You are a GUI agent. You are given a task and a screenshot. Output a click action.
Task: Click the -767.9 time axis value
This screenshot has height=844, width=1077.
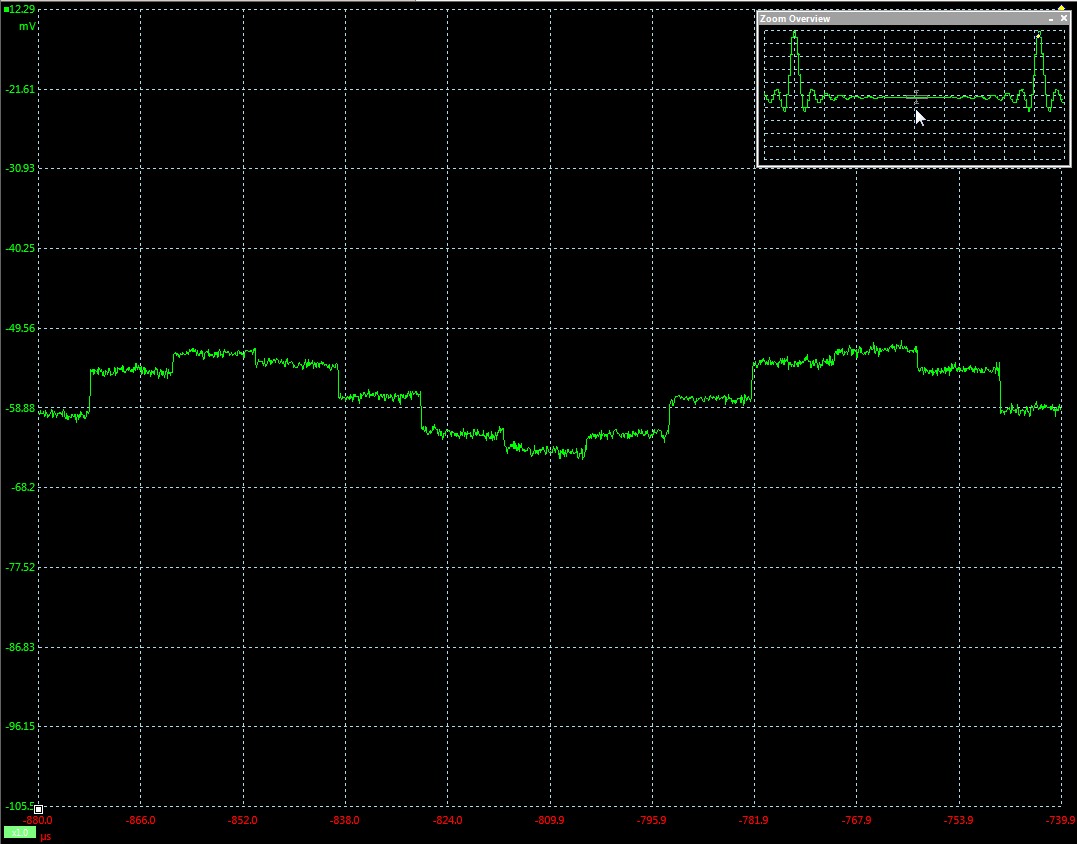857,820
